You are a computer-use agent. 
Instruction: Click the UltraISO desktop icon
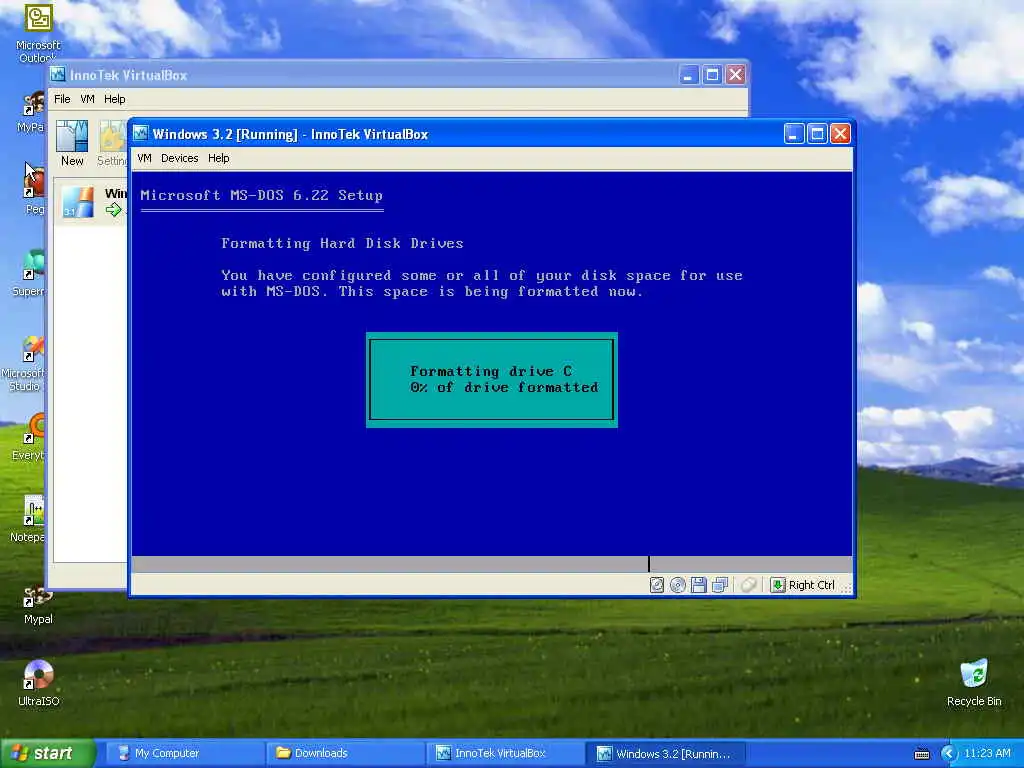(38, 683)
